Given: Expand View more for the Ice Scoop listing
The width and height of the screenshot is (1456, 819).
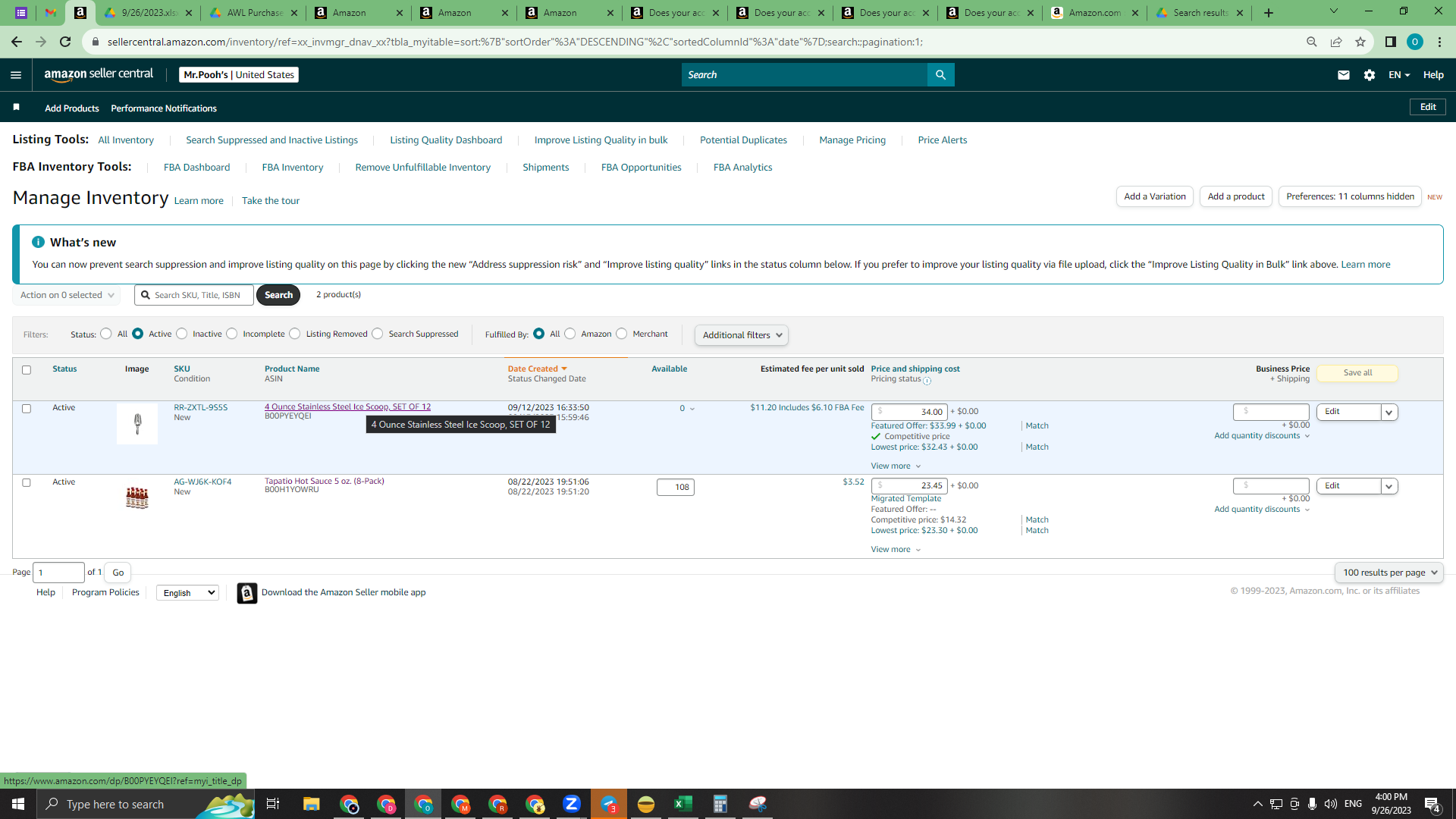Looking at the screenshot, I should click(896, 466).
